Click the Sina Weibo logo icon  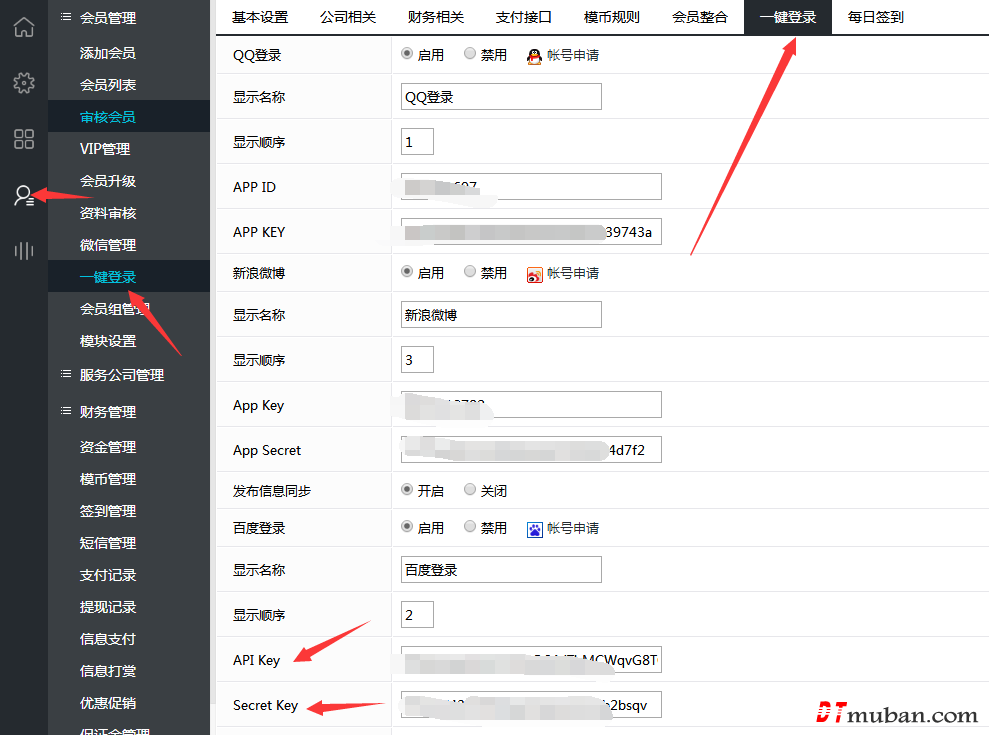click(534, 274)
